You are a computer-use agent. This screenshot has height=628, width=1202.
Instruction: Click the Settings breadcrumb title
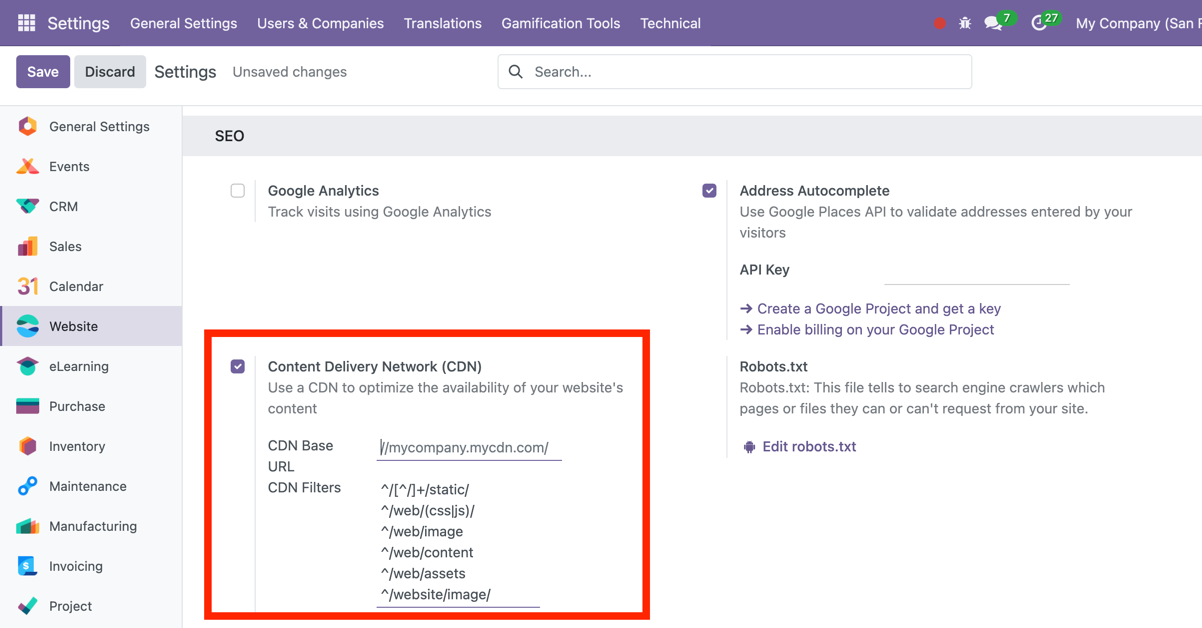(185, 72)
